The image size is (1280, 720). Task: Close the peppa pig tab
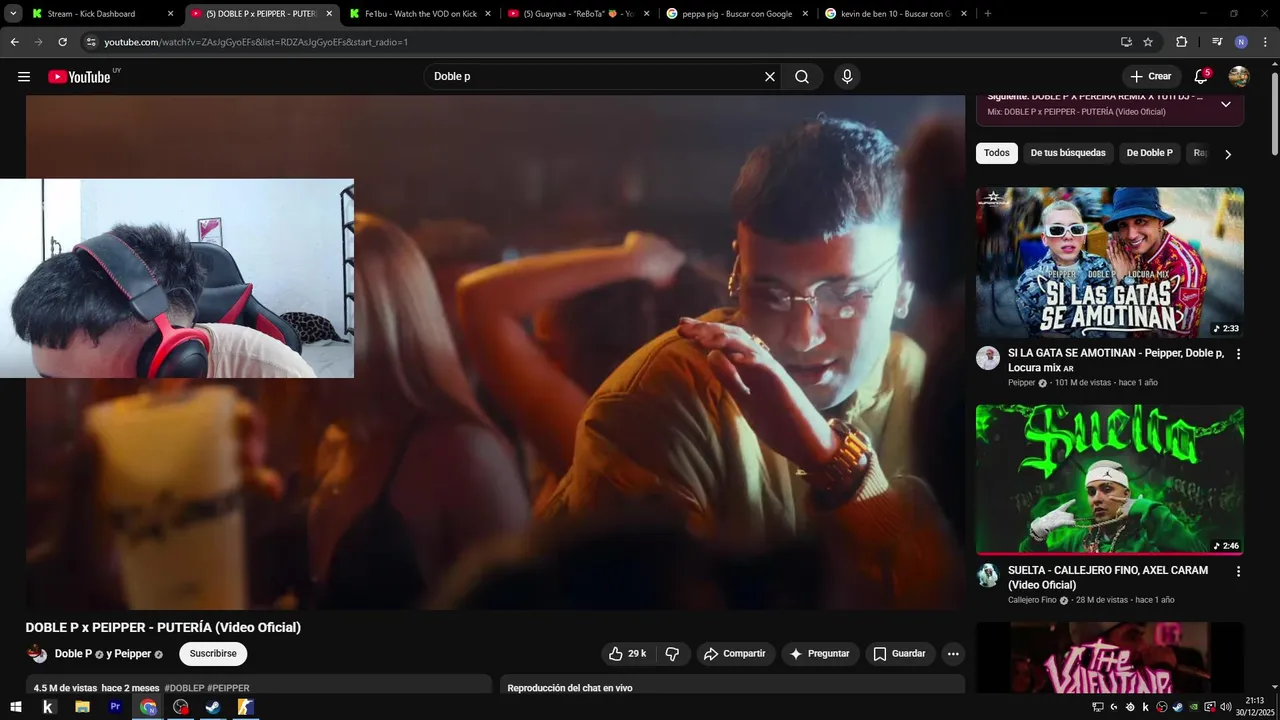coord(805,14)
